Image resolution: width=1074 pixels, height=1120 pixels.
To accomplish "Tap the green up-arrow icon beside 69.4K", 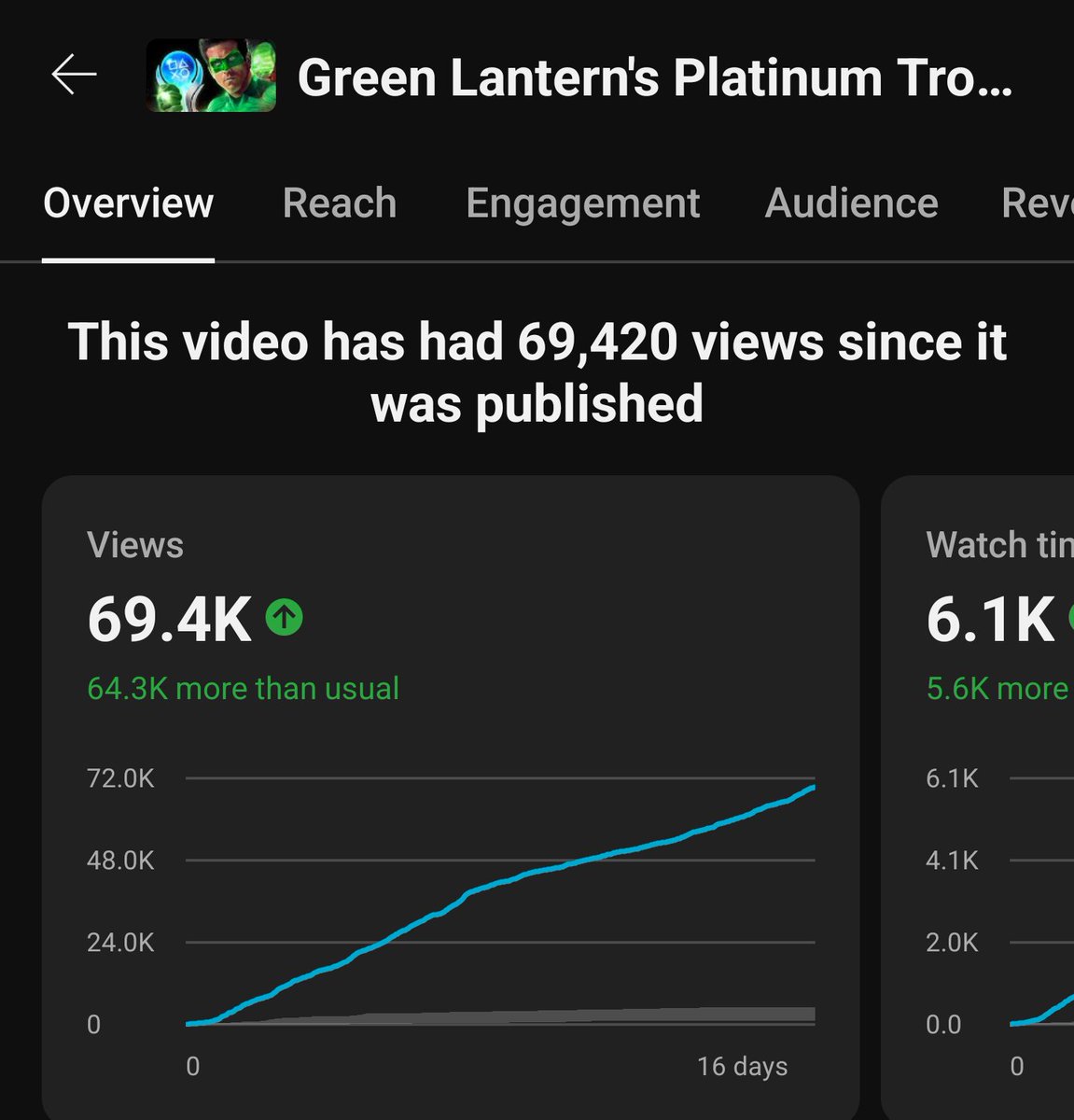I will click(x=285, y=617).
